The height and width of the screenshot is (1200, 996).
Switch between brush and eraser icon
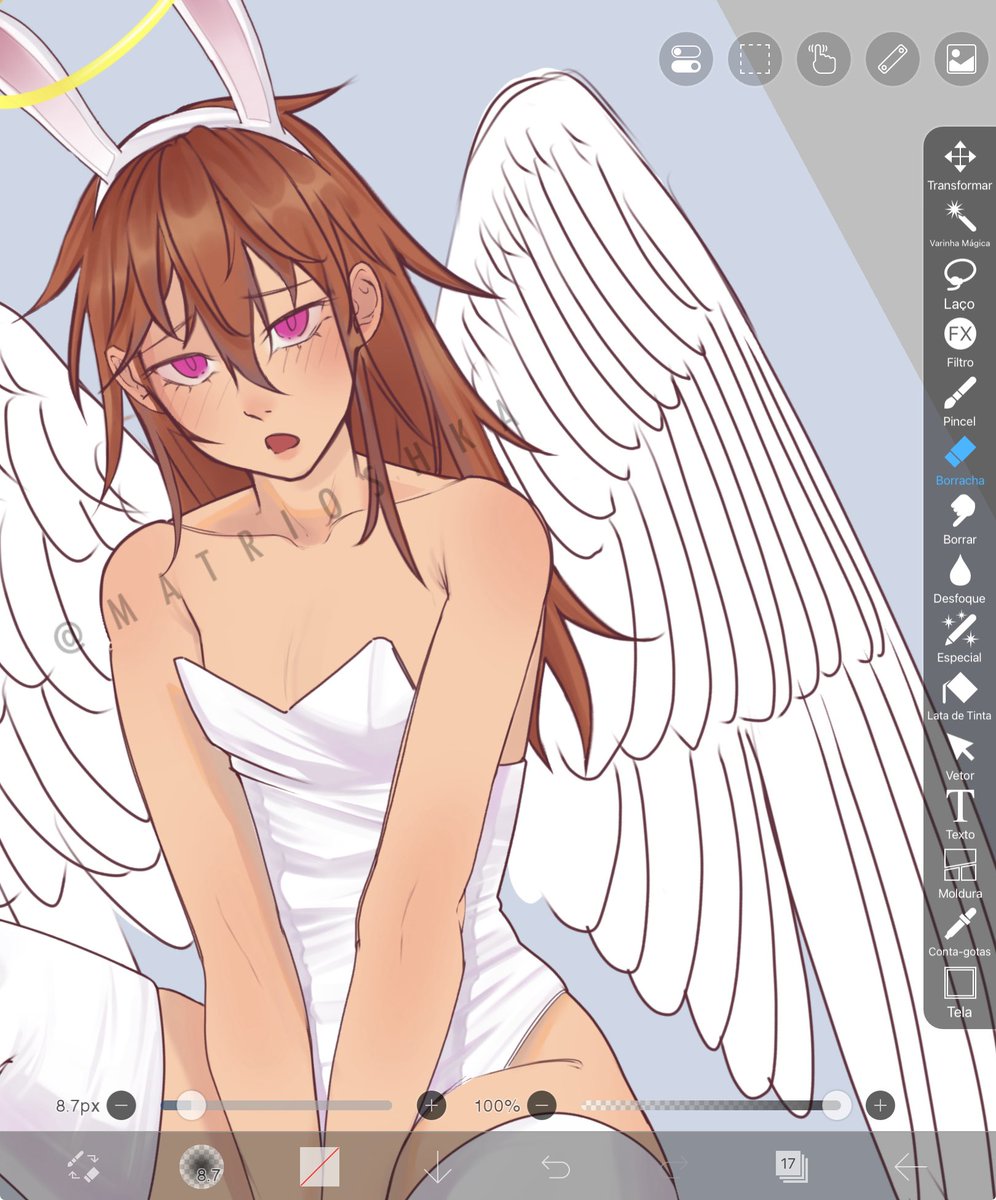click(83, 1165)
